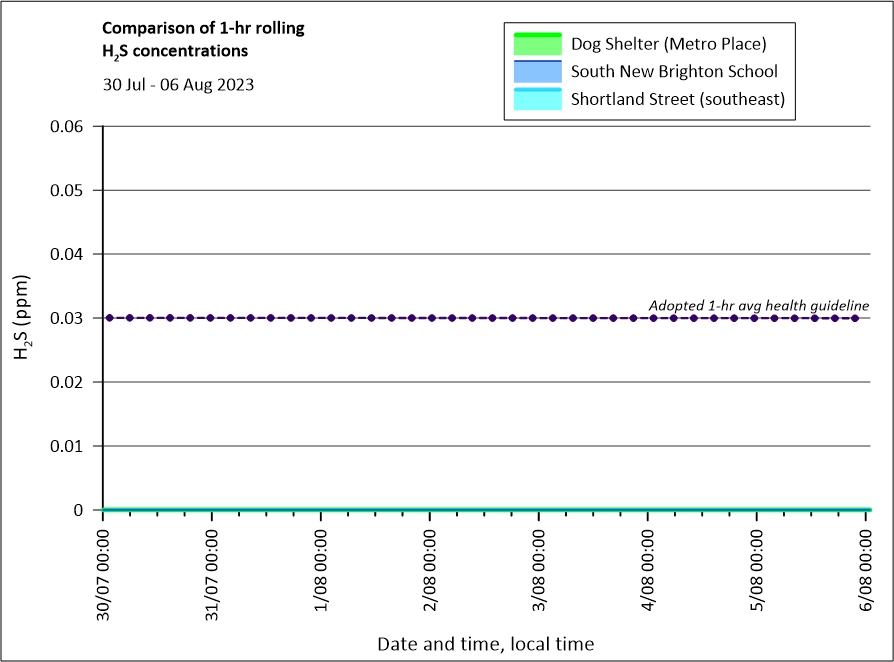The height and width of the screenshot is (662, 894).
Task: Select the Dog Shelter (Metro Place) legend label
Action: click(x=668, y=44)
